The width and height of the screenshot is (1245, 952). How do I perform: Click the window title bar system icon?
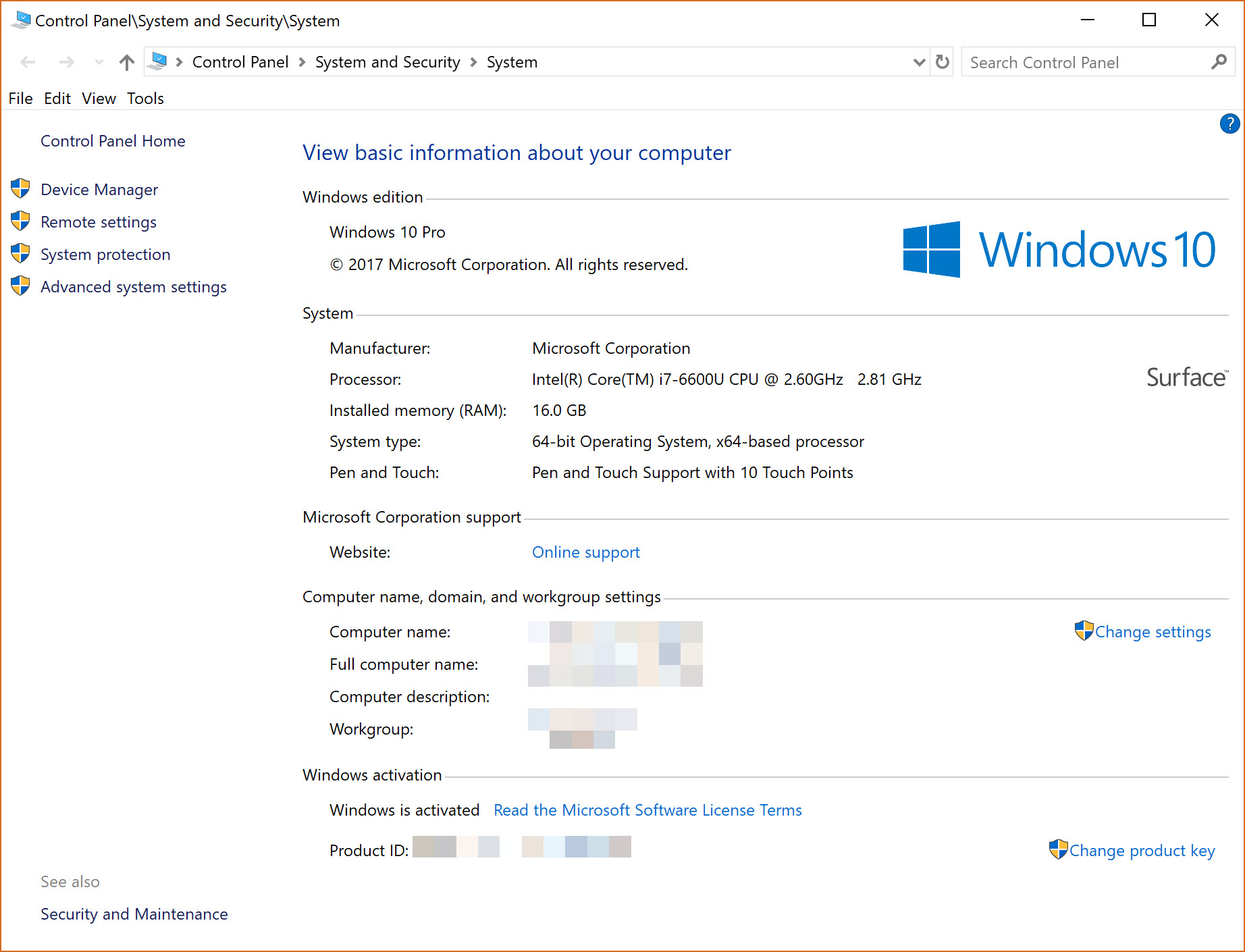tap(21, 20)
